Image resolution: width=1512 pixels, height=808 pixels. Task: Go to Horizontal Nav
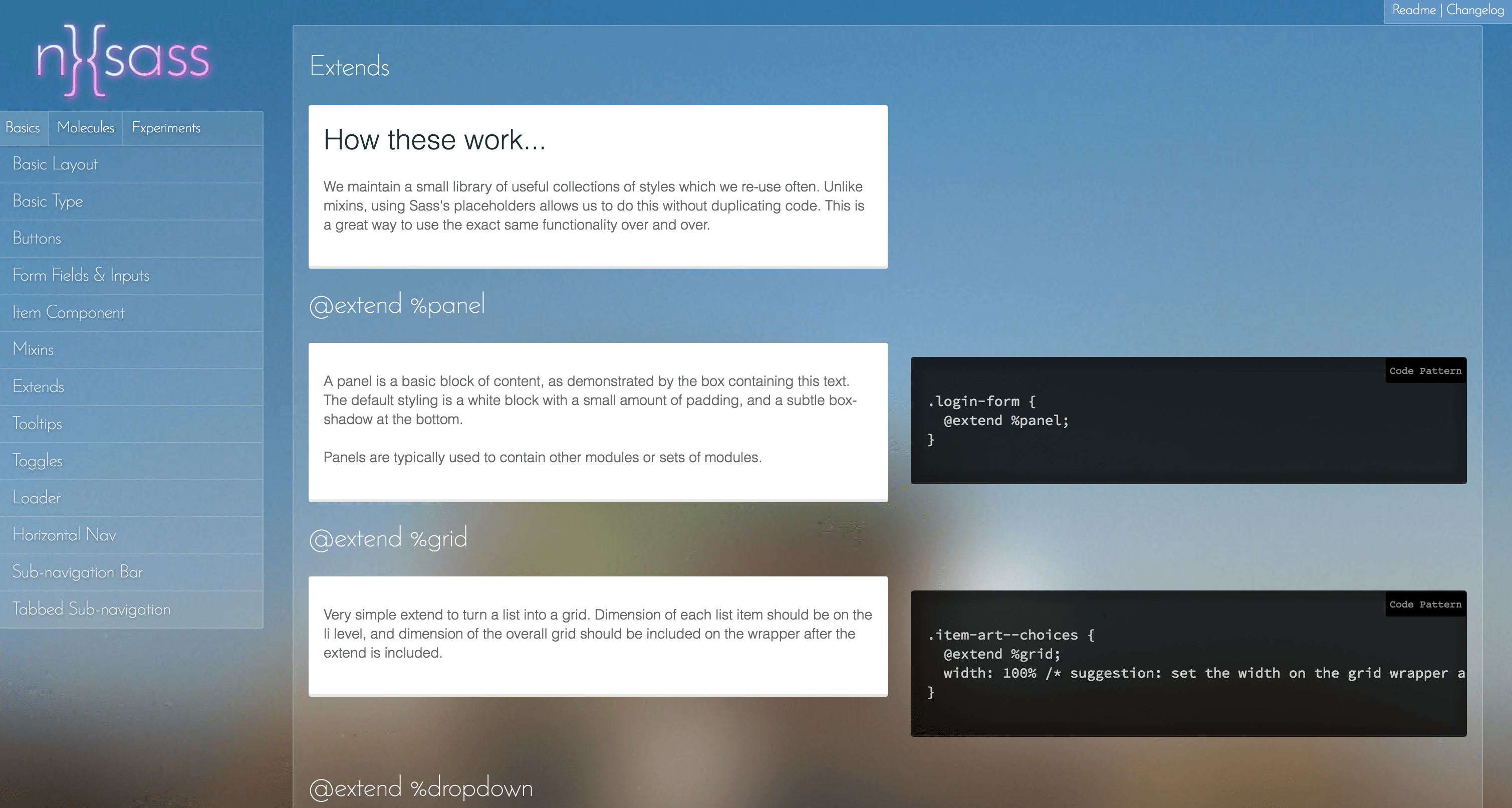[x=131, y=535]
